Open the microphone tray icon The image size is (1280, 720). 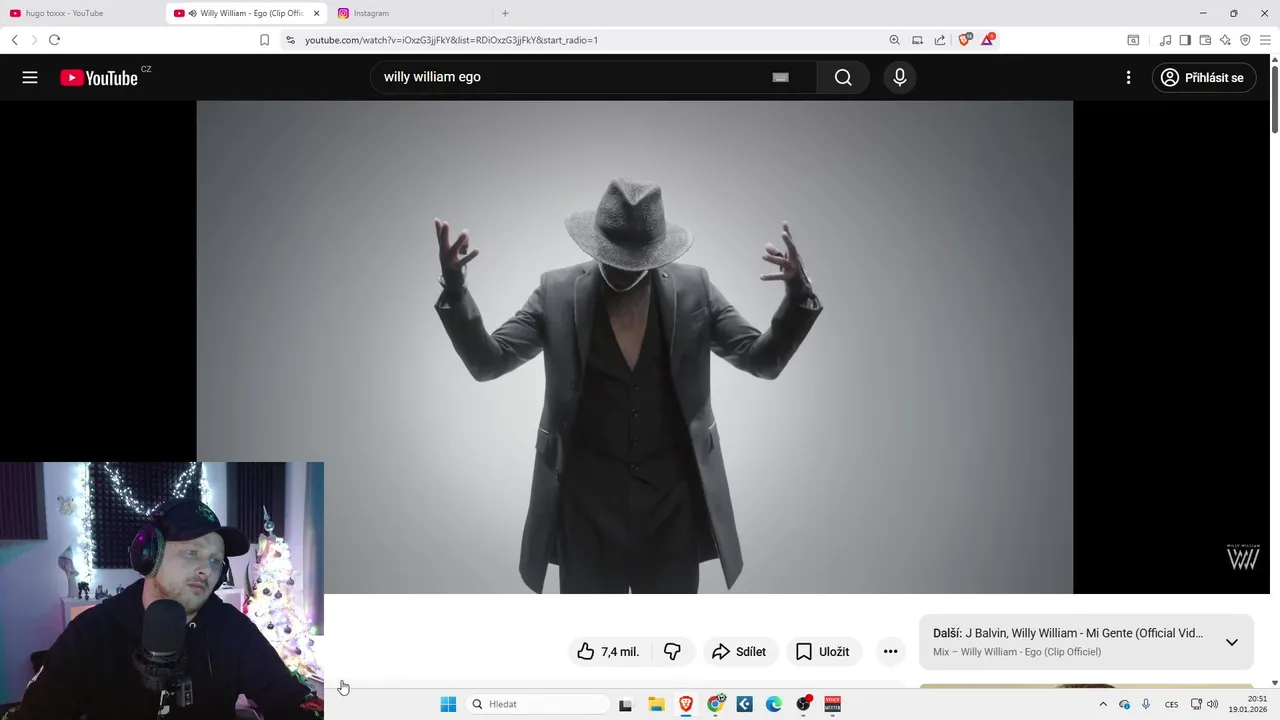(1146, 704)
